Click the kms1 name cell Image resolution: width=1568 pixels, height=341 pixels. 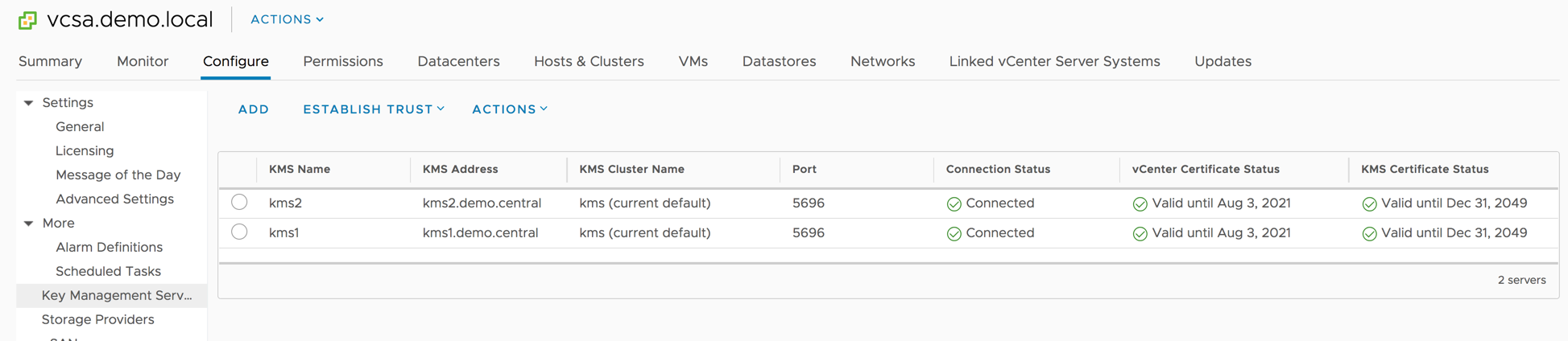pos(283,233)
